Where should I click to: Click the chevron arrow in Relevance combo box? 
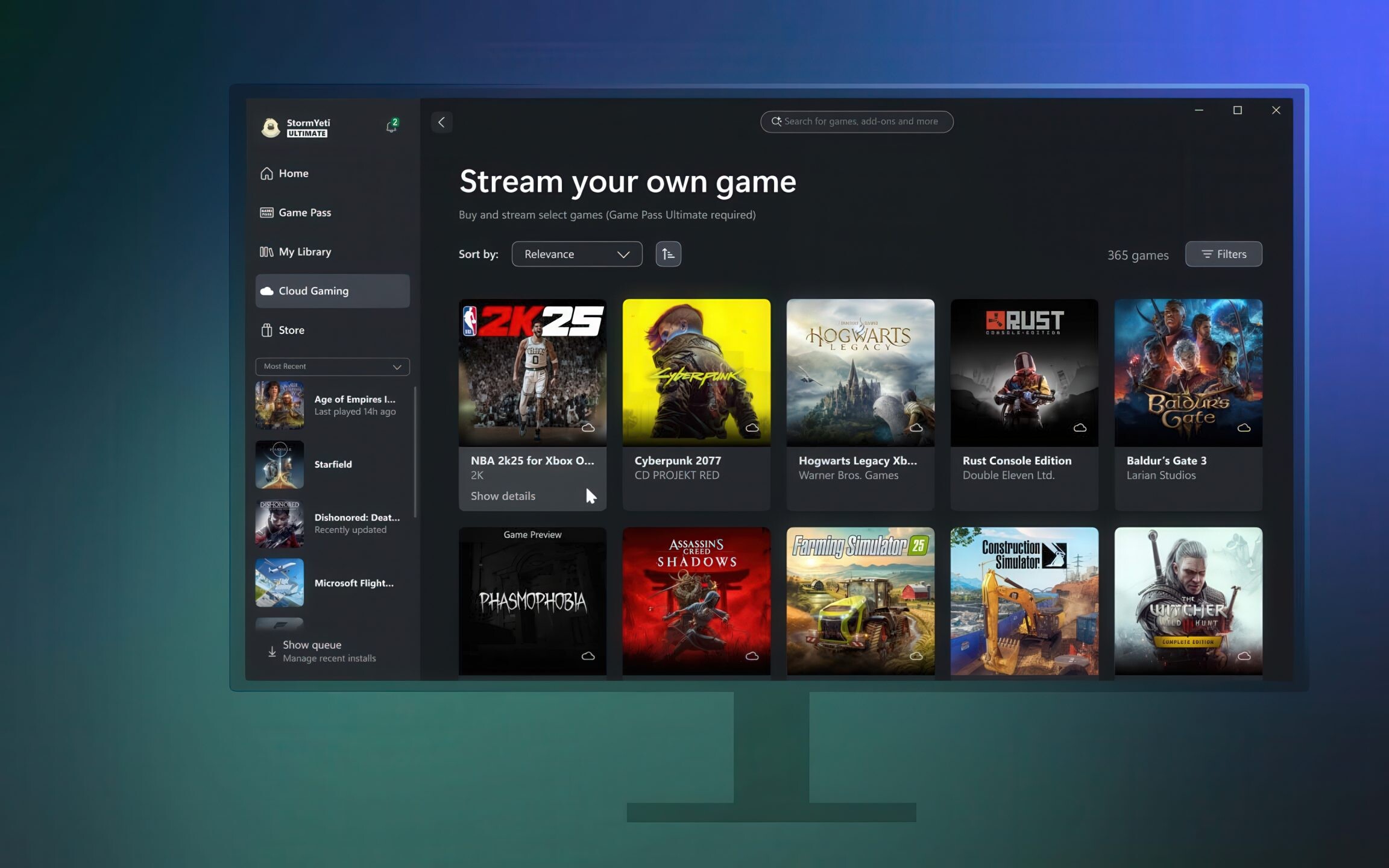623,255
